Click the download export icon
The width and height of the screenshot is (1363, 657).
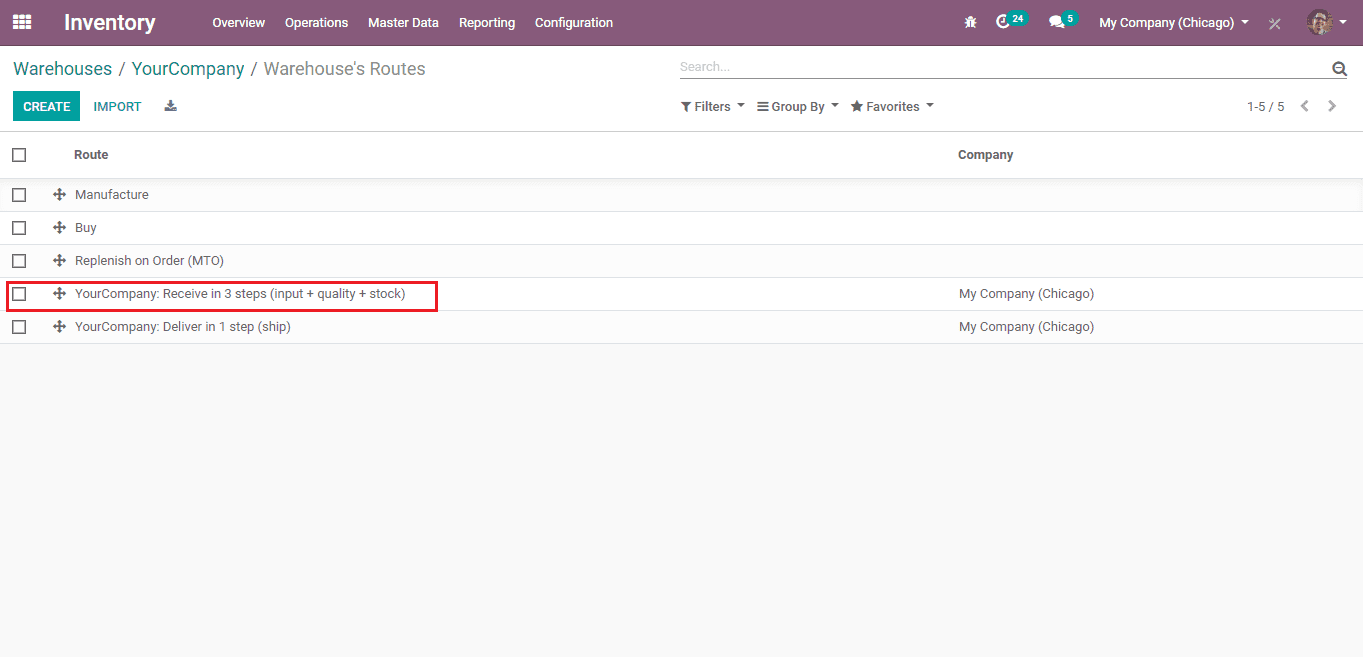[x=171, y=106]
